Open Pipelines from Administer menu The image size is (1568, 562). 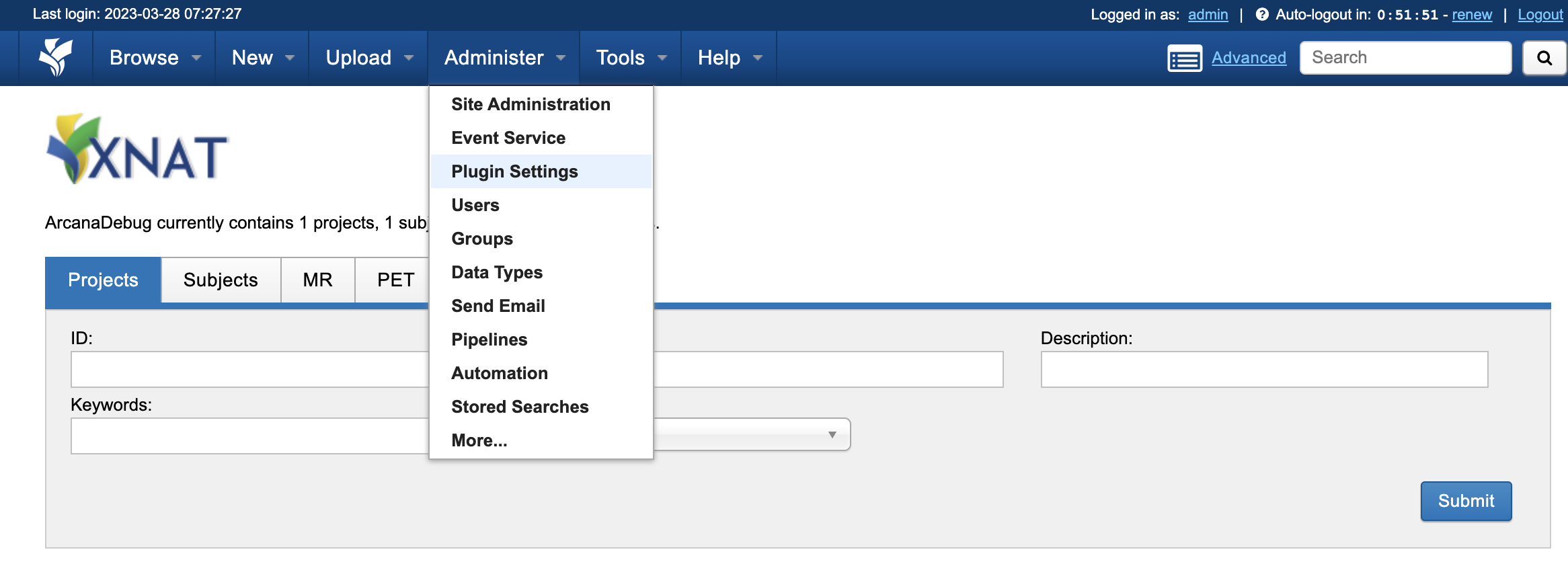click(x=541, y=339)
